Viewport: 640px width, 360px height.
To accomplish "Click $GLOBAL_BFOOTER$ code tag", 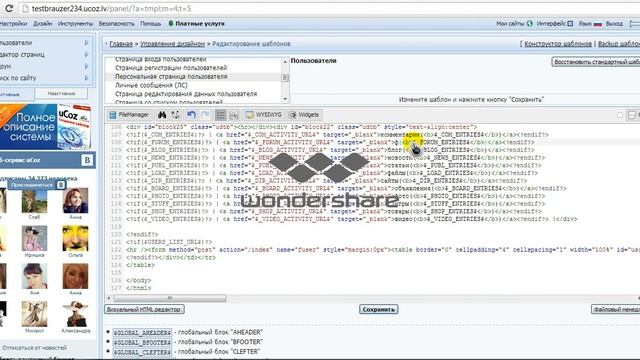I will point(142,342).
